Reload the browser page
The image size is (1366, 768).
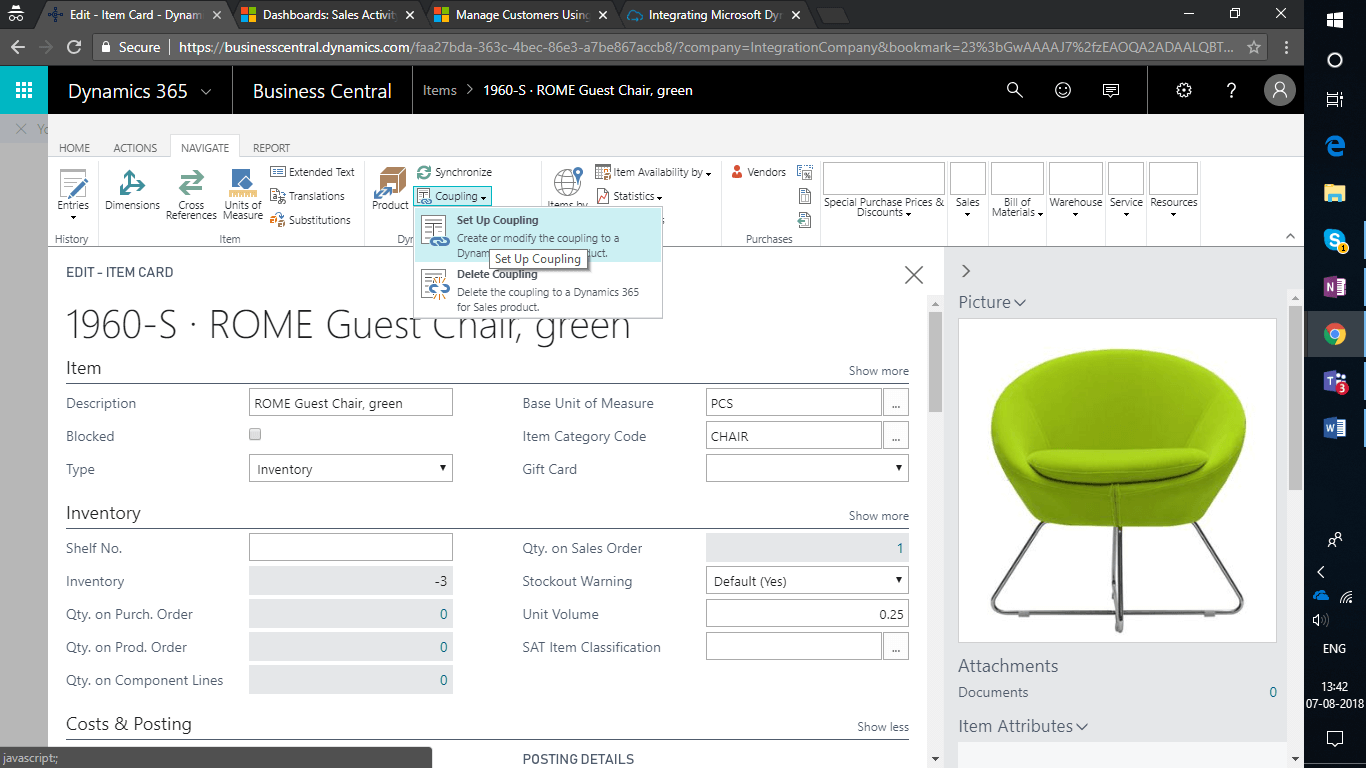[74, 47]
